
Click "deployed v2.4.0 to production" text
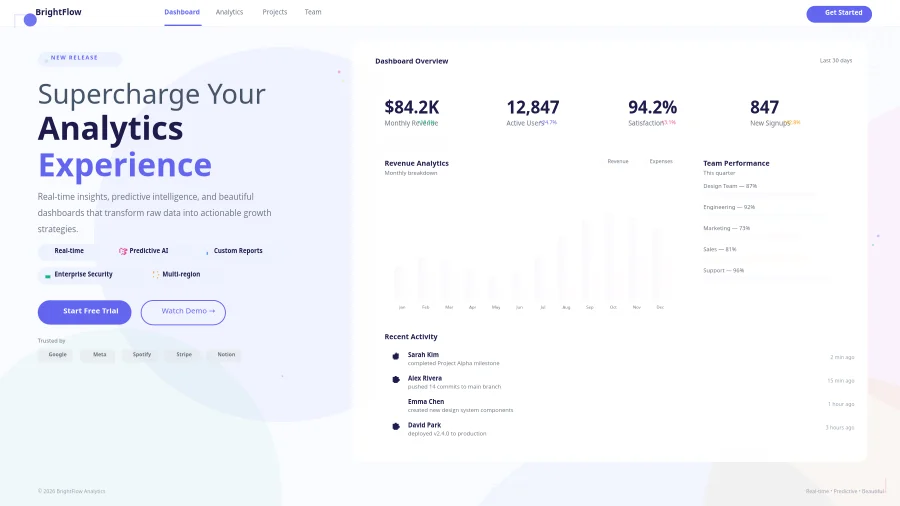pyautogui.click(x=447, y=434)
